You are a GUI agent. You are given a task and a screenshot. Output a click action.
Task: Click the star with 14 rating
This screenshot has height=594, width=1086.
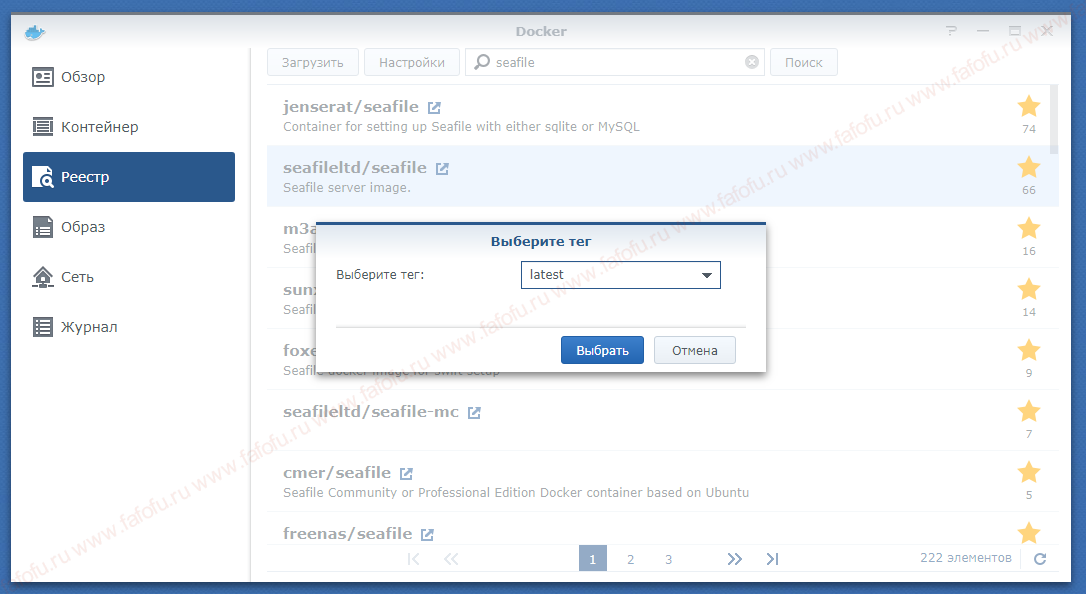coord(1029,289)
